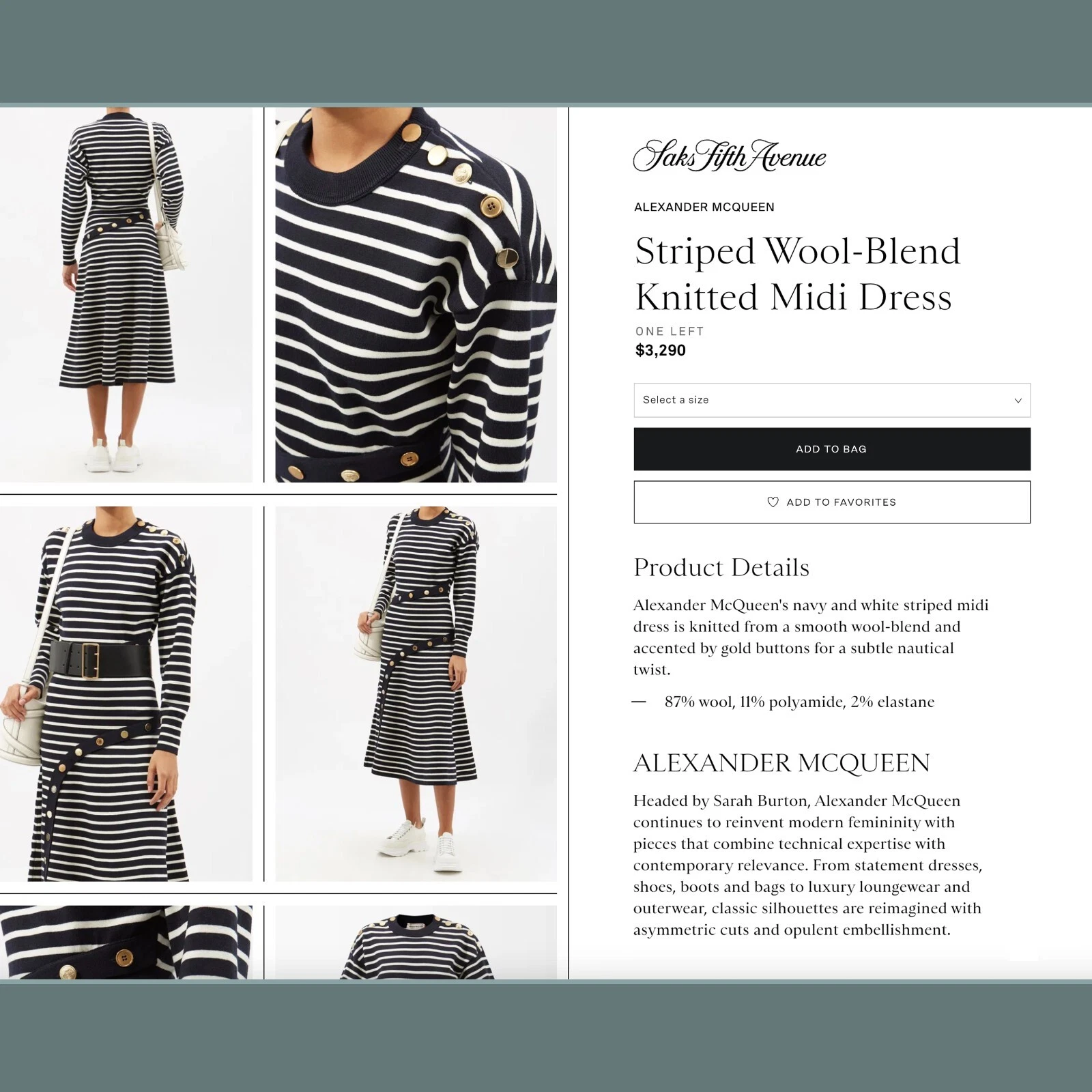Click the $3,290 price text
Viewport: 1092px width, 1092px height.
(660, 350)
